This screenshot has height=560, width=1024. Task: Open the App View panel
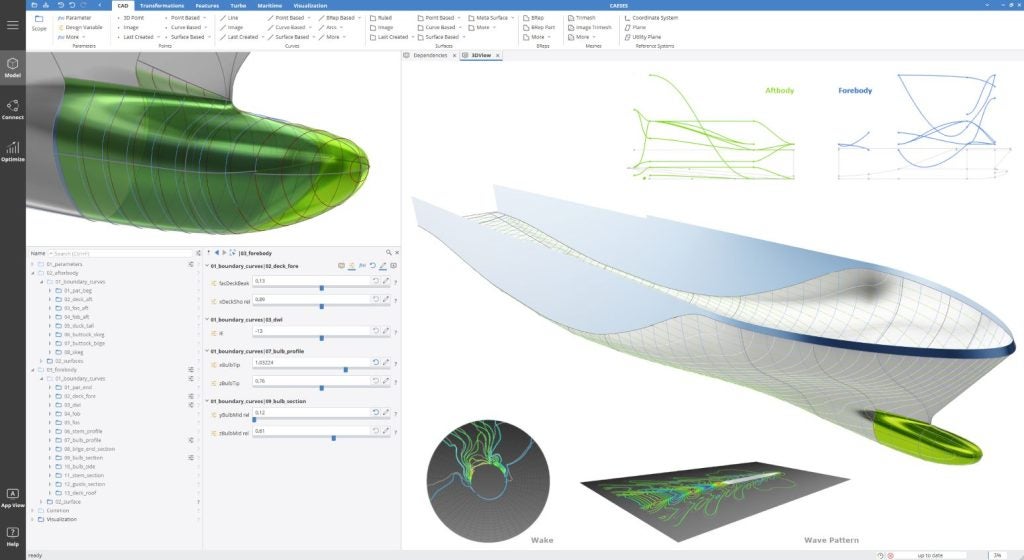[x=12, y=497]
